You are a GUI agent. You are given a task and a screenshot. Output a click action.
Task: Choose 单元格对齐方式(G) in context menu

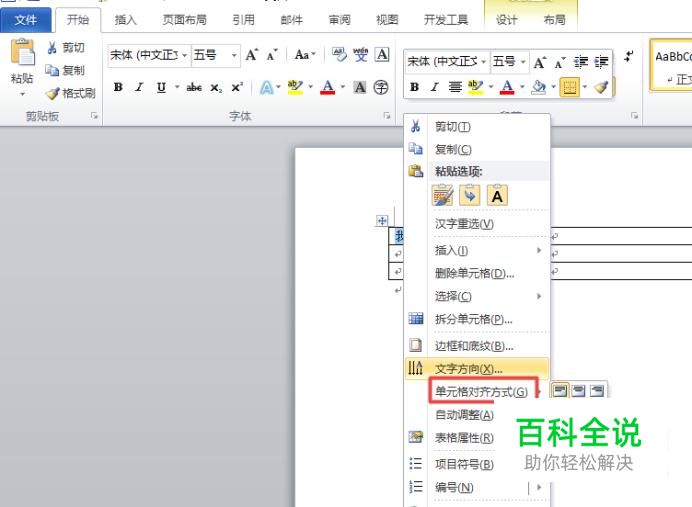[x=477, y=391]
